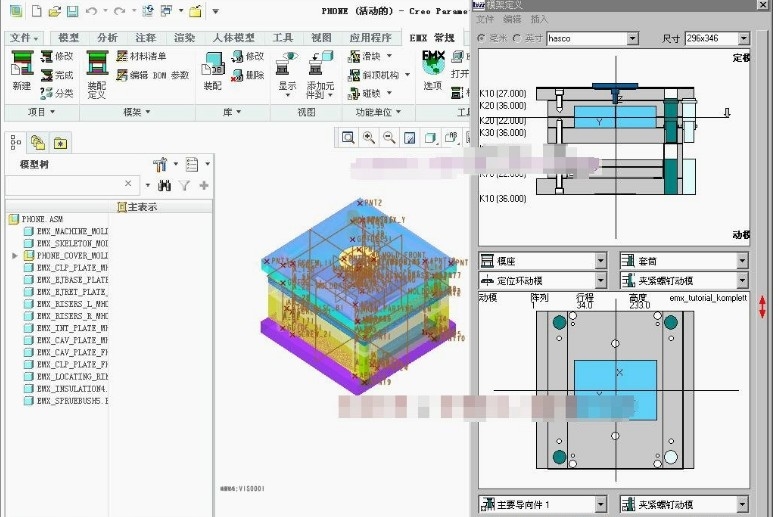
Task: Click 删除 in the 库 group
Action: (x=247, y=75)
